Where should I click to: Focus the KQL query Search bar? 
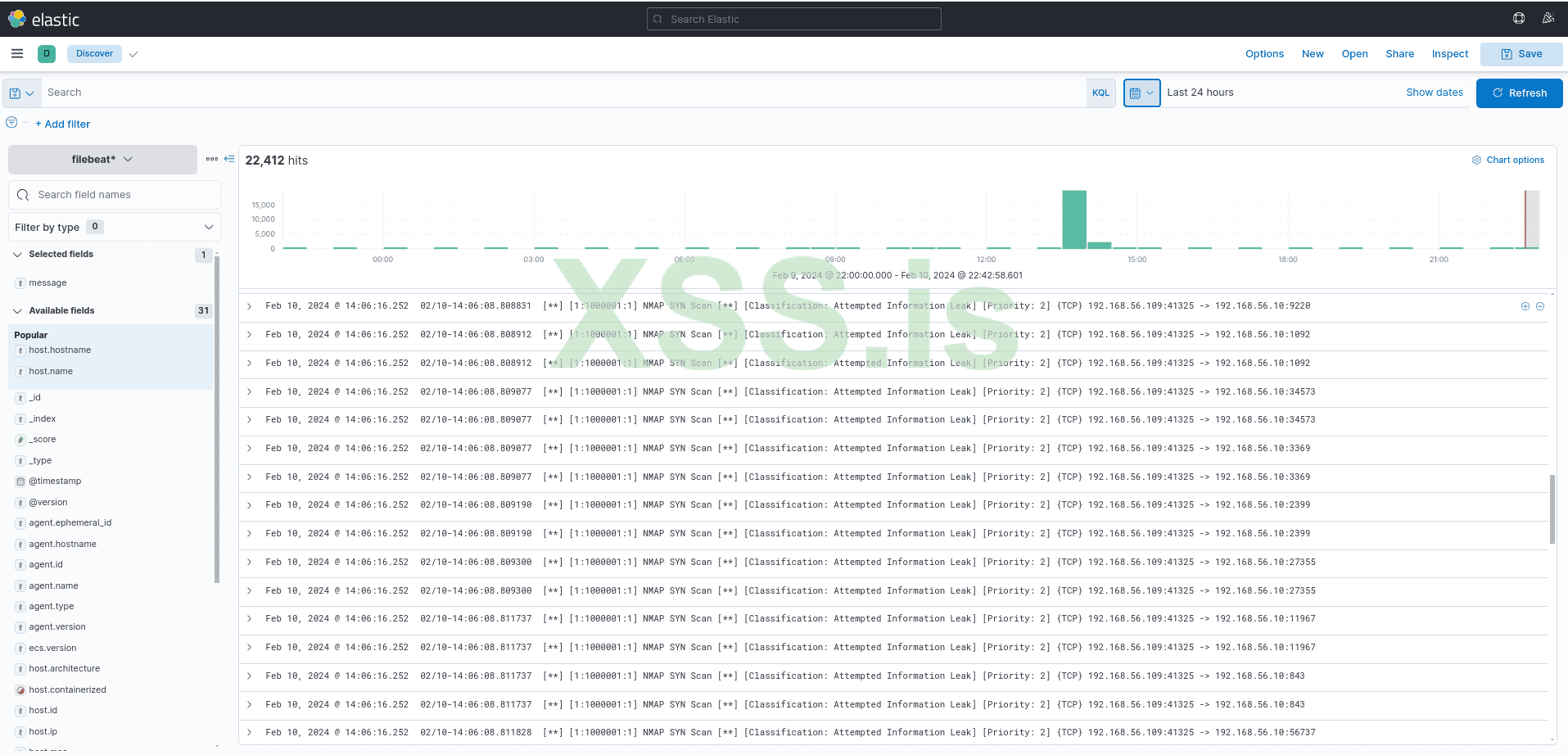[x=563, y=93]
